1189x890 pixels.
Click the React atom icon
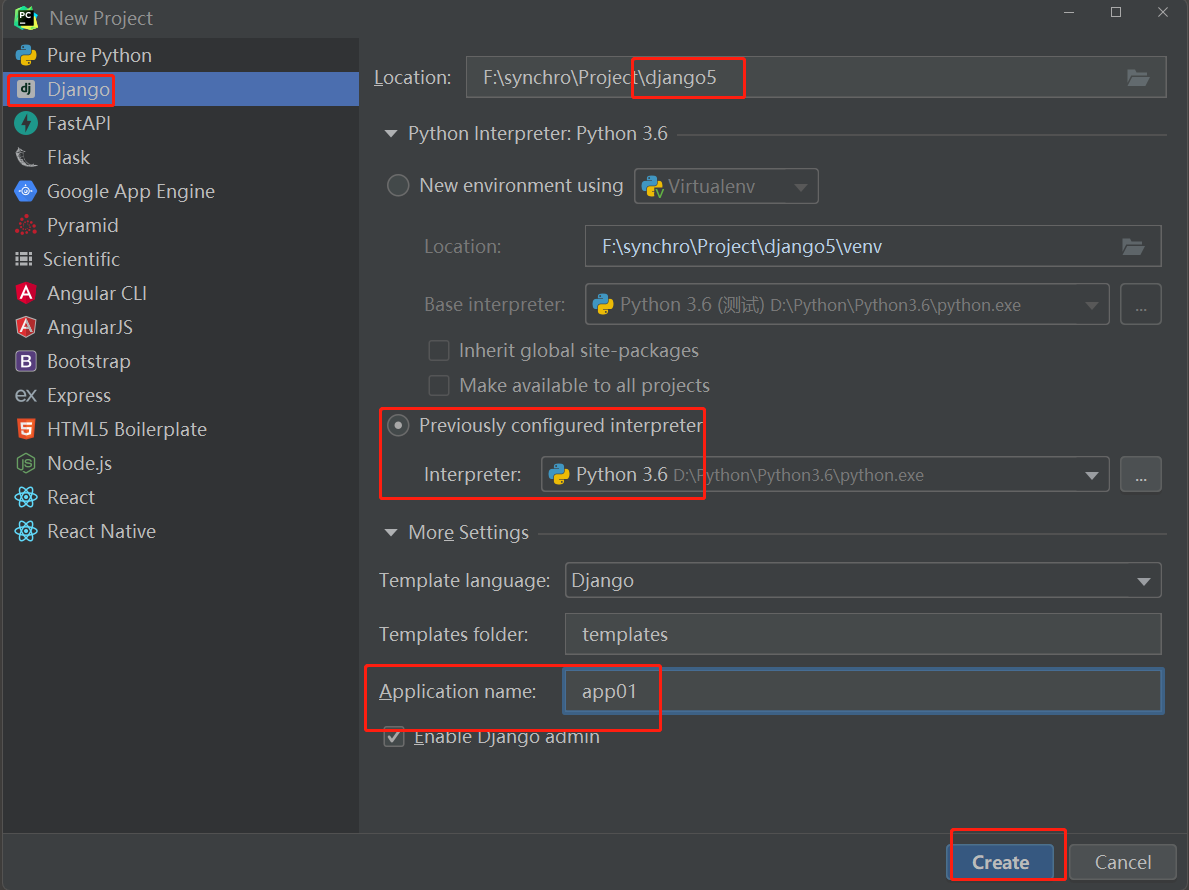26,497
